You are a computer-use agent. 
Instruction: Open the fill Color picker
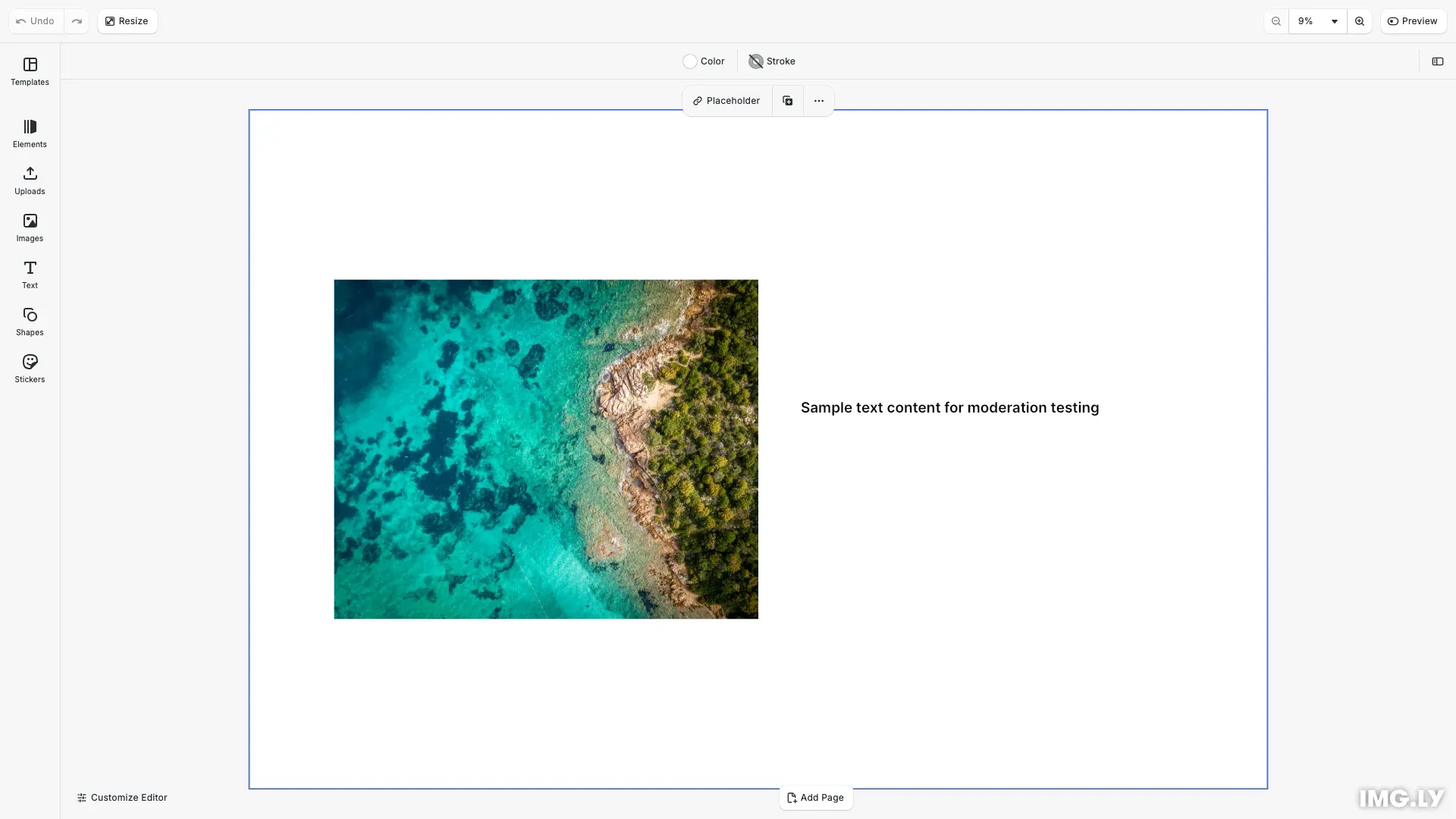(704, 61)
